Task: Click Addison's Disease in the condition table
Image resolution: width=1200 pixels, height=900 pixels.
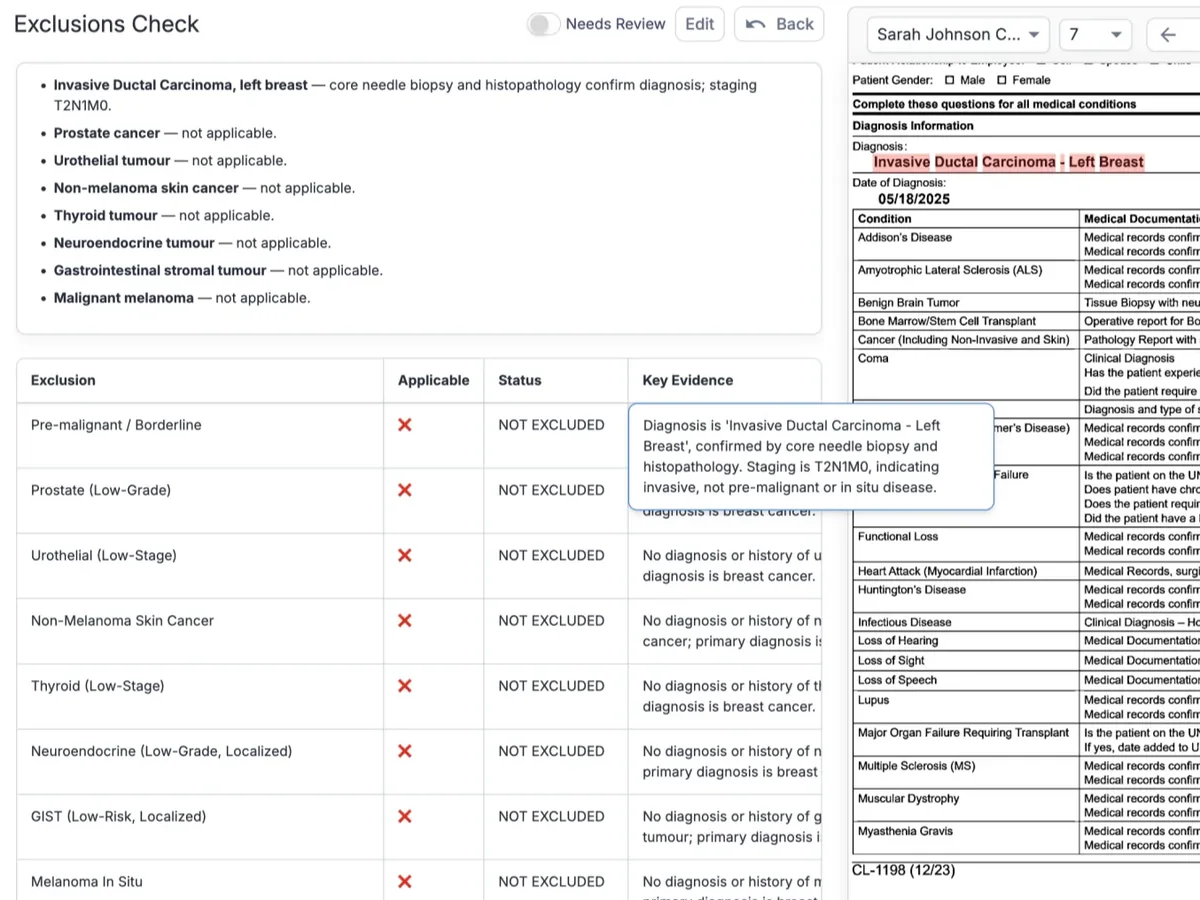Action: [x=905, y=238]
